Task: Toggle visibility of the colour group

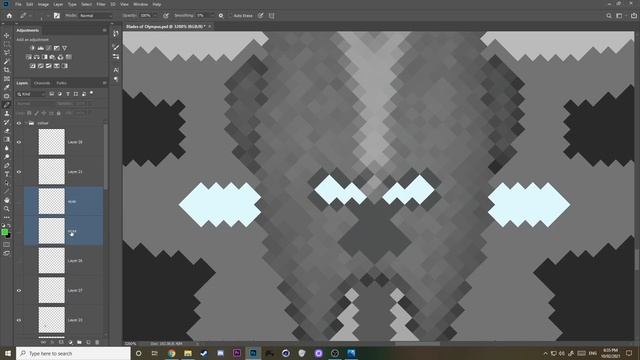Action: click(x=19, y=123)
